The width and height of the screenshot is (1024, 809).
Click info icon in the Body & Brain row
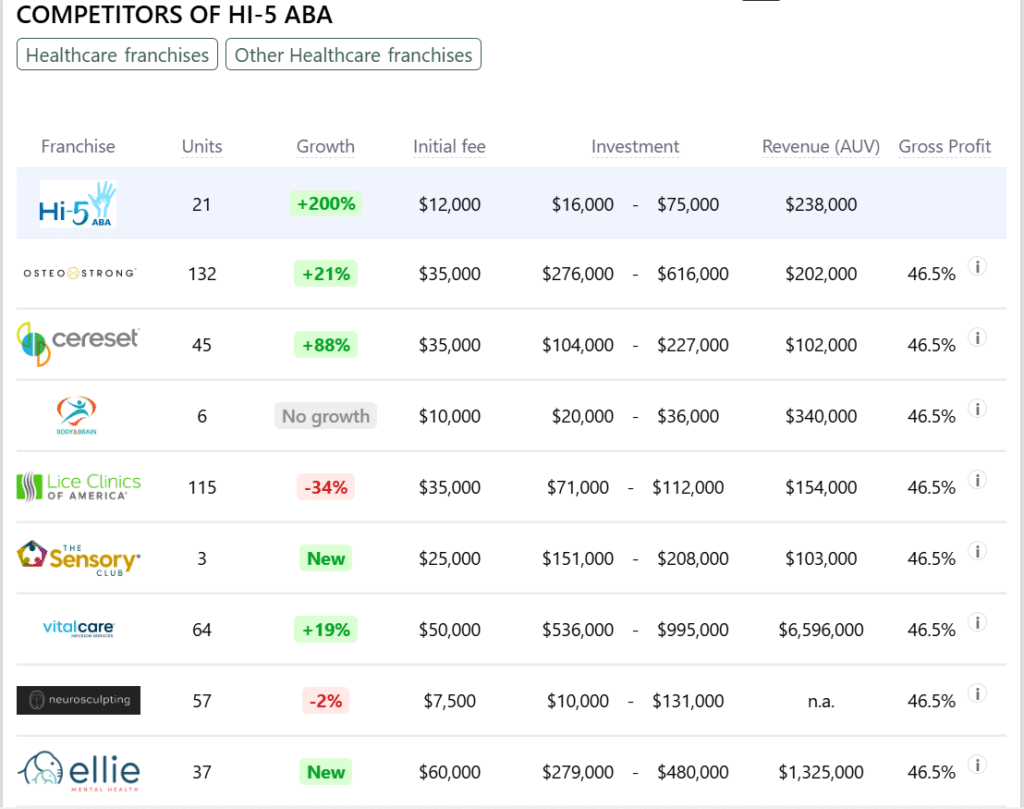tap(977, 409)
